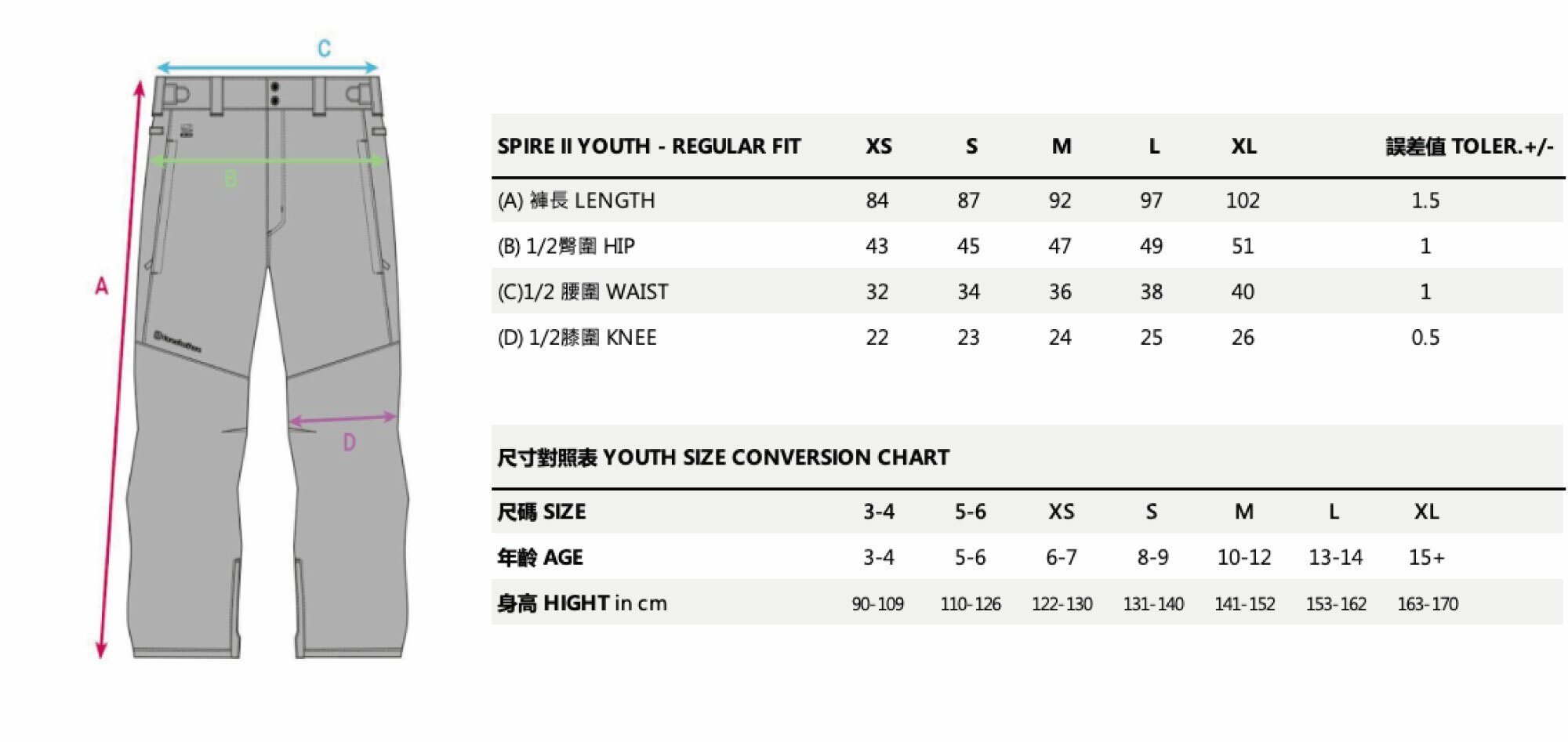Image resolution: width=1568 pixels, height=742 pixels.
Task: Click the XS hip value 43
Action: [x=877, y=246]
